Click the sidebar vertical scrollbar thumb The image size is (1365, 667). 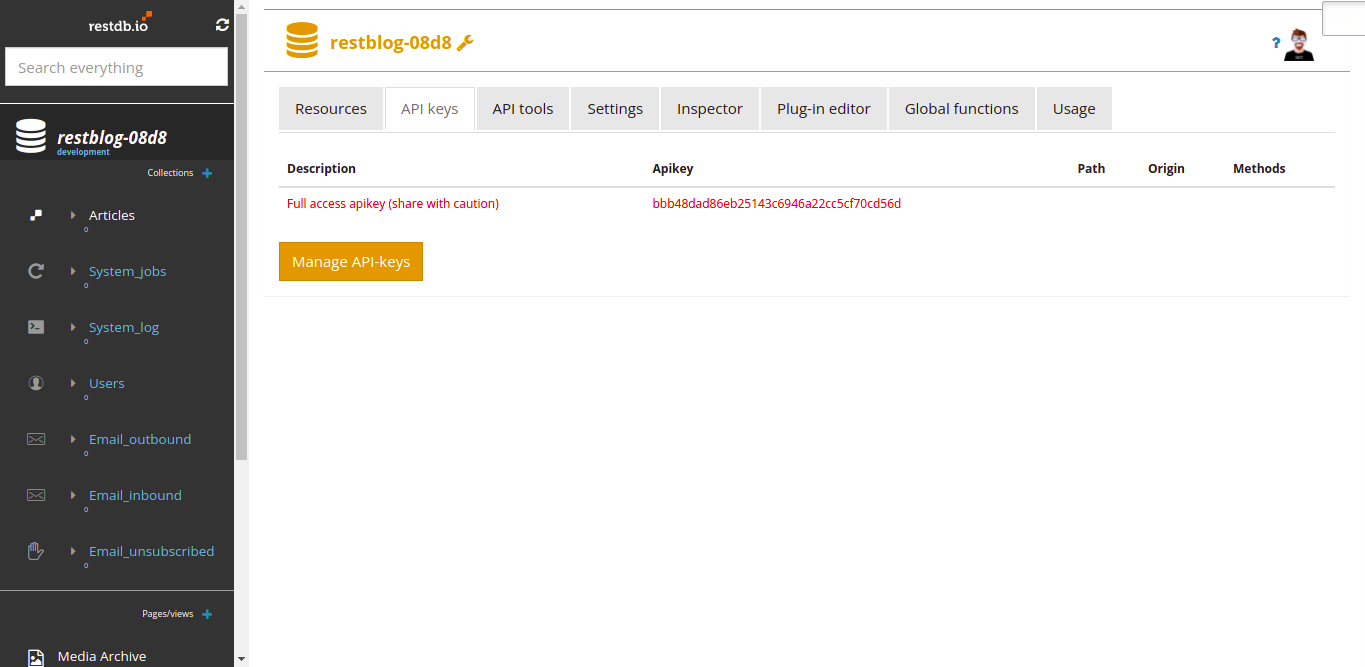pos(241,237)
